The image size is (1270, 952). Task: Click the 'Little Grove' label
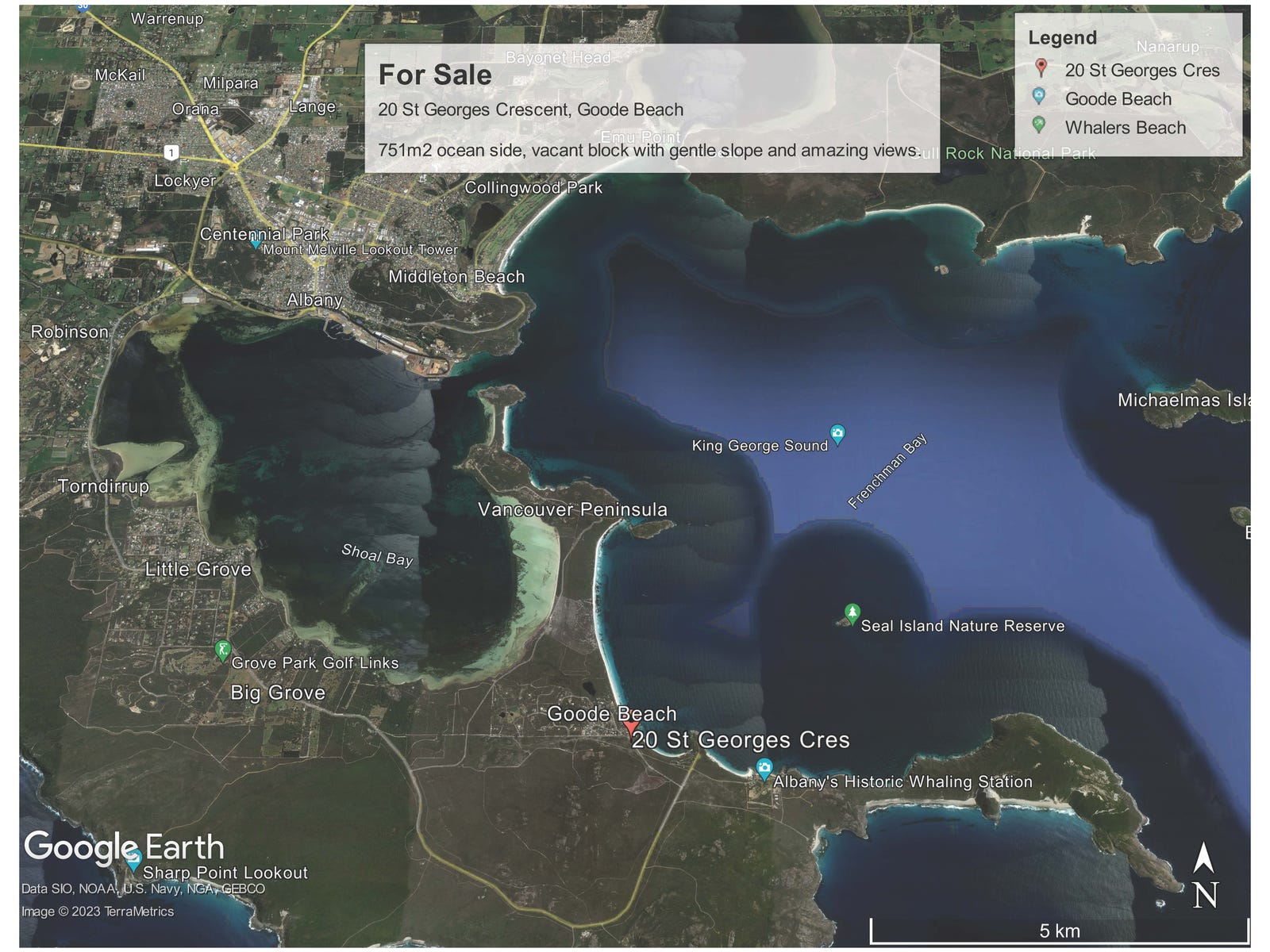click(x=198, y=569)
